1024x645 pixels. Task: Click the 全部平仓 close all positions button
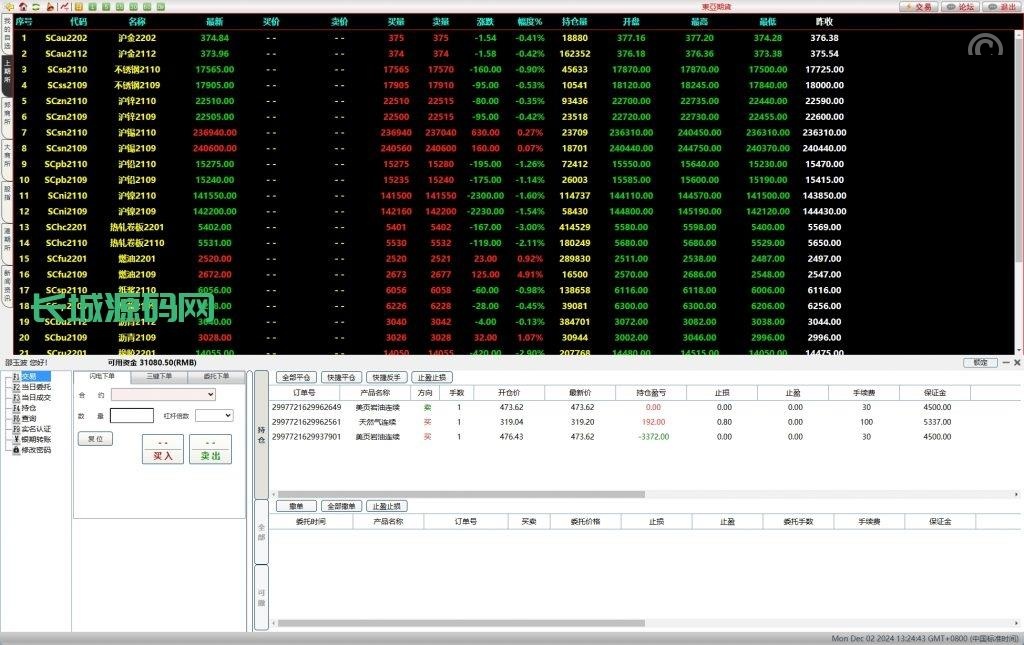point(296,378)
